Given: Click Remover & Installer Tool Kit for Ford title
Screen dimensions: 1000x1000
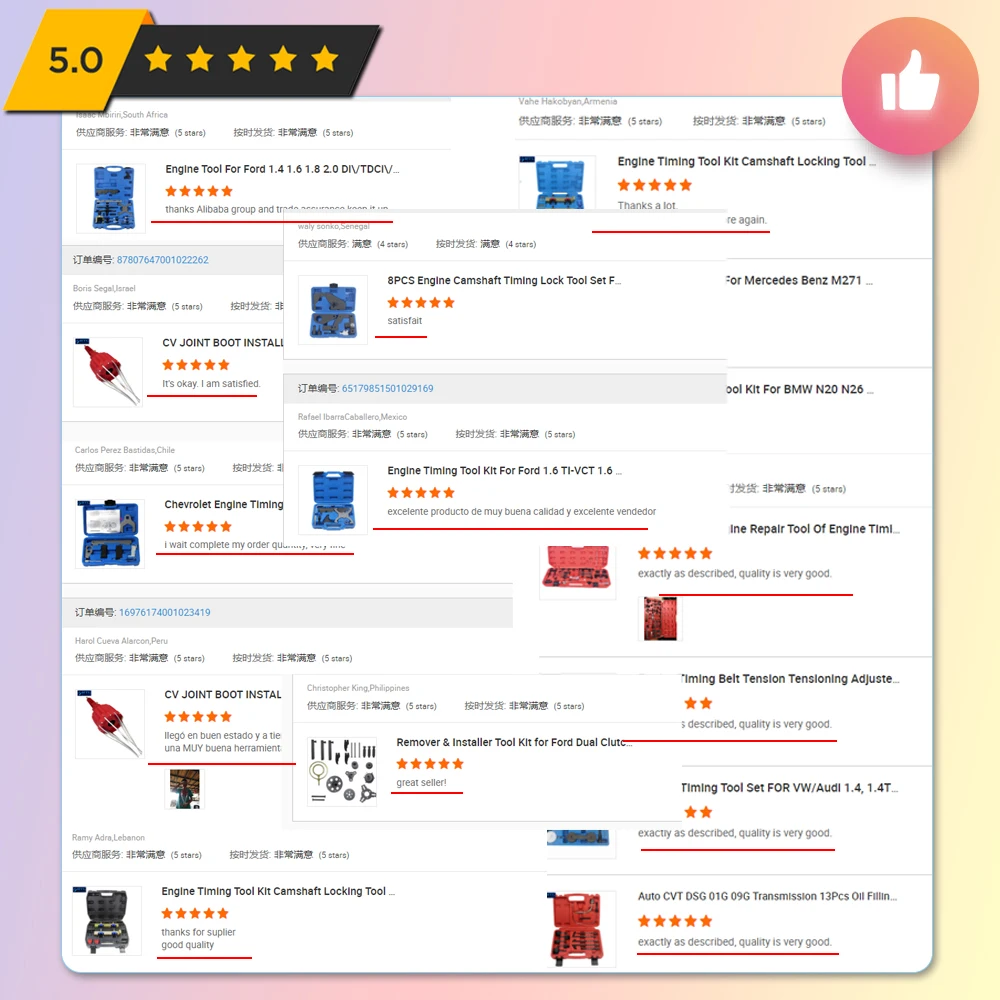Looking at the screenshot, I should [x=513, y=742].
